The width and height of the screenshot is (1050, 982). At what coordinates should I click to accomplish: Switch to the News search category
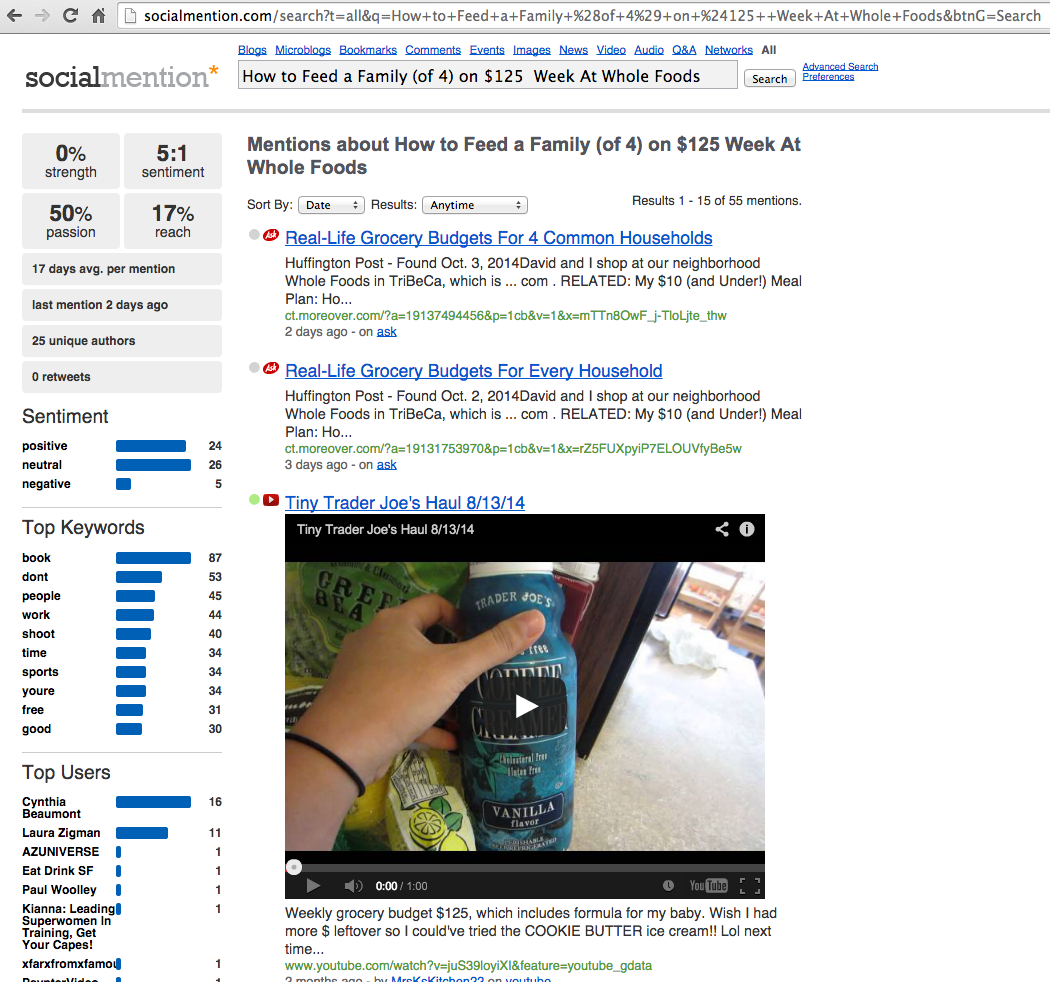point(573,50)
